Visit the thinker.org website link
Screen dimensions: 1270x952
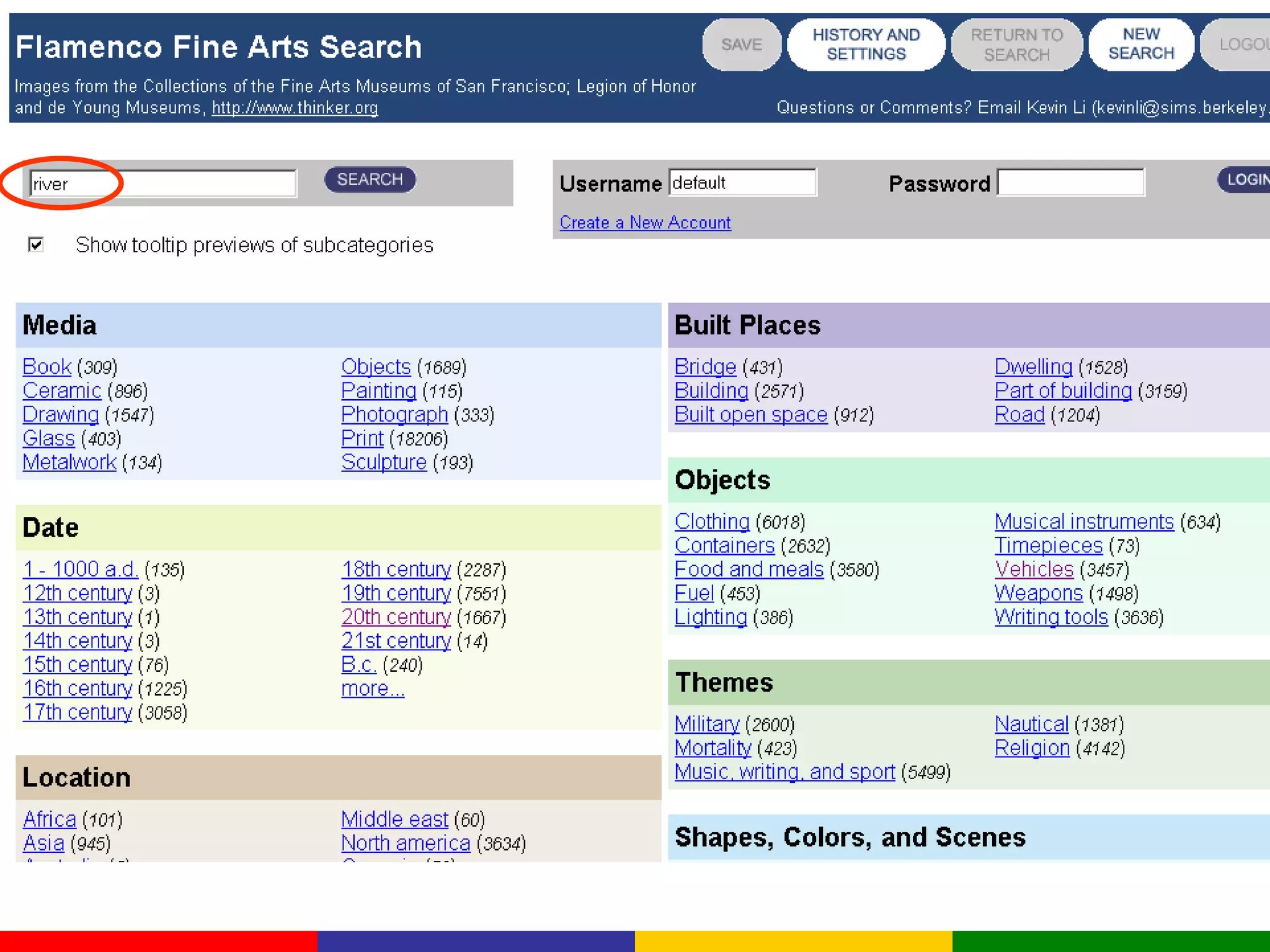295,108
